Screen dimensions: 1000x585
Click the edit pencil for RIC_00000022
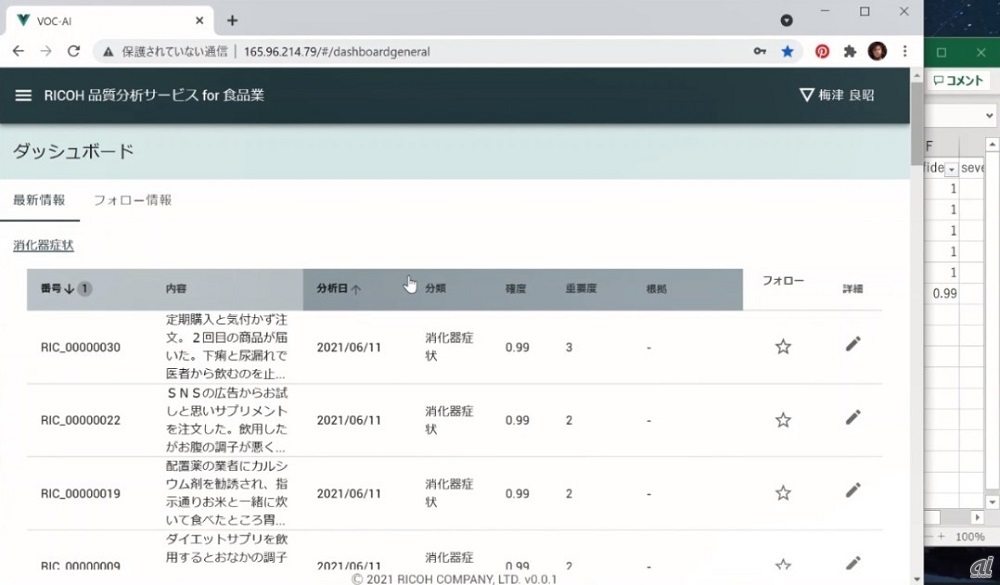tap(852, 417)
